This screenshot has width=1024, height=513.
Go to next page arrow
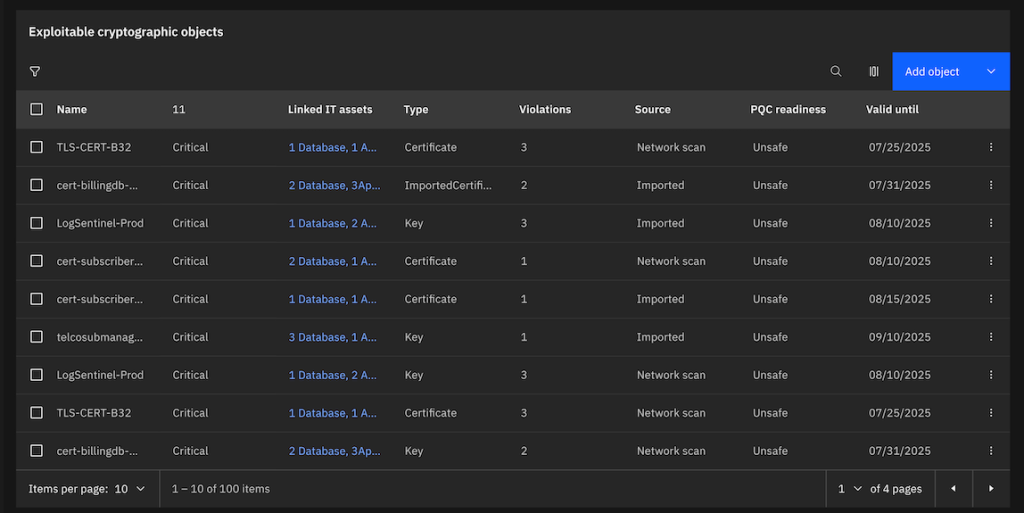point(991,488)
